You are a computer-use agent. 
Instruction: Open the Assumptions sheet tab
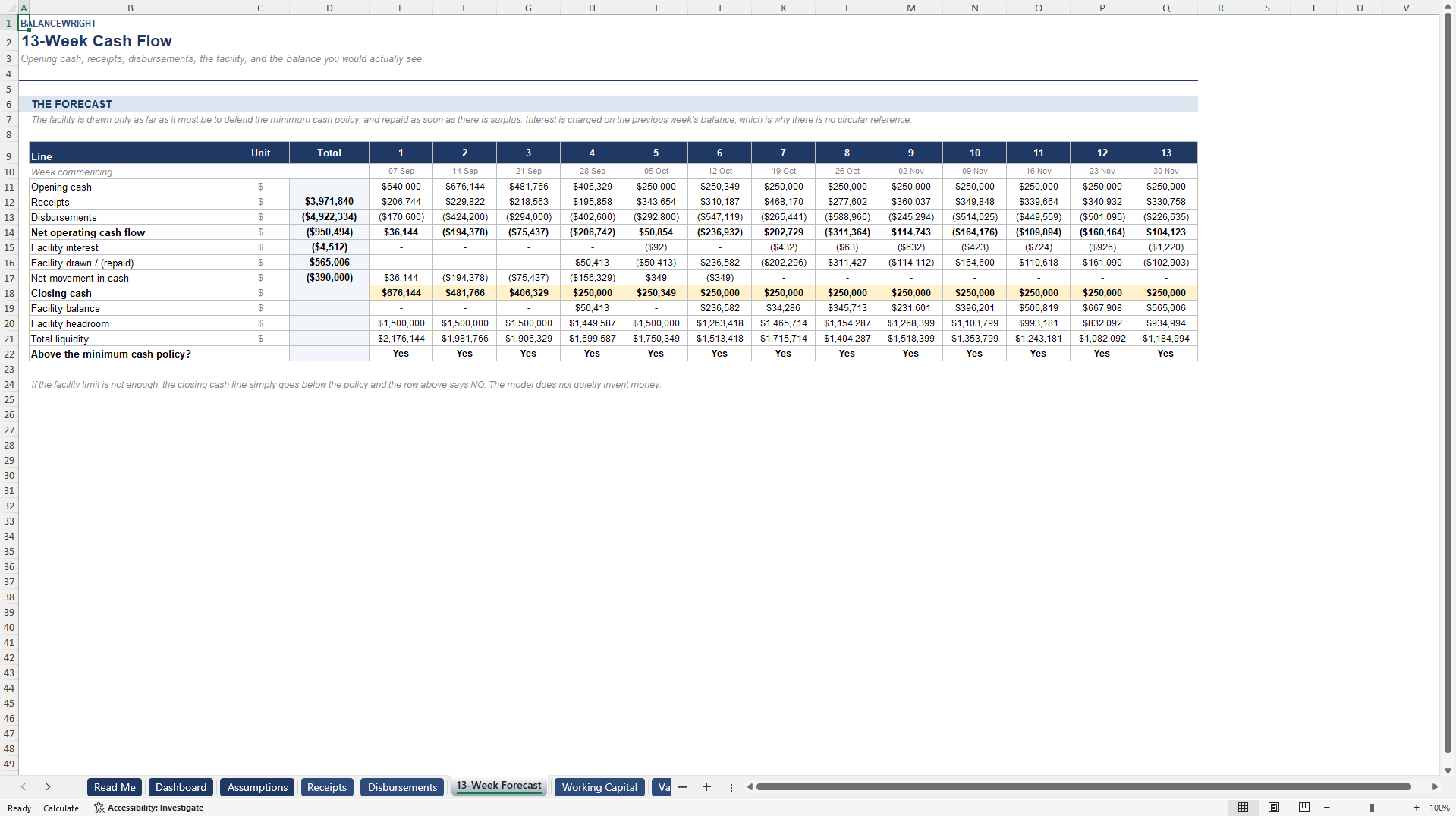tap(257, 787)
